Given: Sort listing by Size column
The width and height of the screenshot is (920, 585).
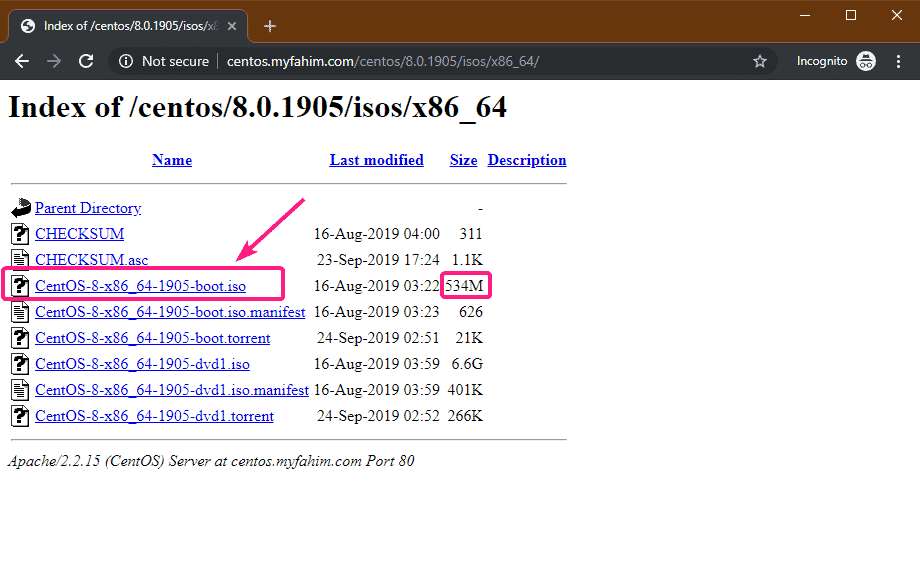Looking at the screenshot, I should [x=463, y=160].
